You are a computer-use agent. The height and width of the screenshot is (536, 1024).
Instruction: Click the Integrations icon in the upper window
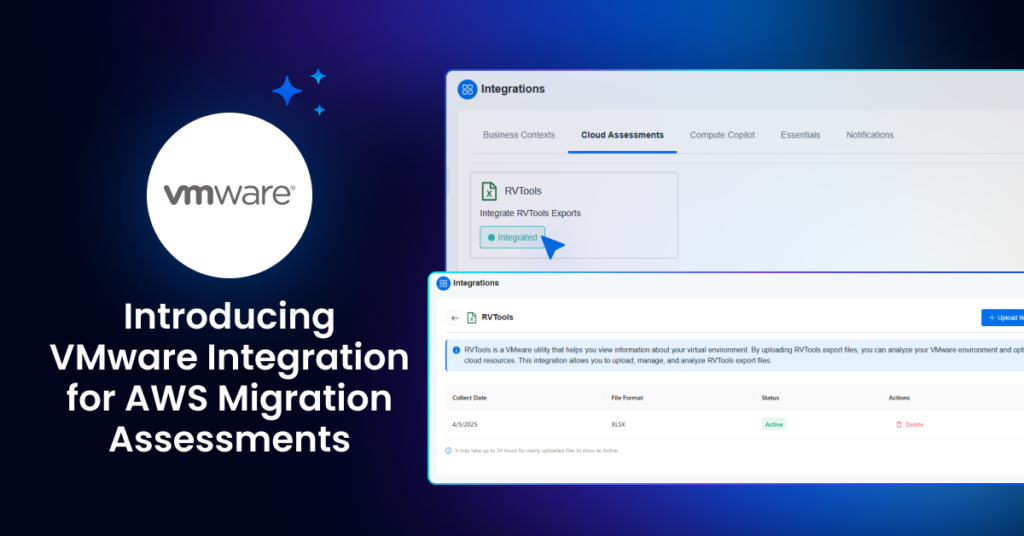click(x=467, y=89)
